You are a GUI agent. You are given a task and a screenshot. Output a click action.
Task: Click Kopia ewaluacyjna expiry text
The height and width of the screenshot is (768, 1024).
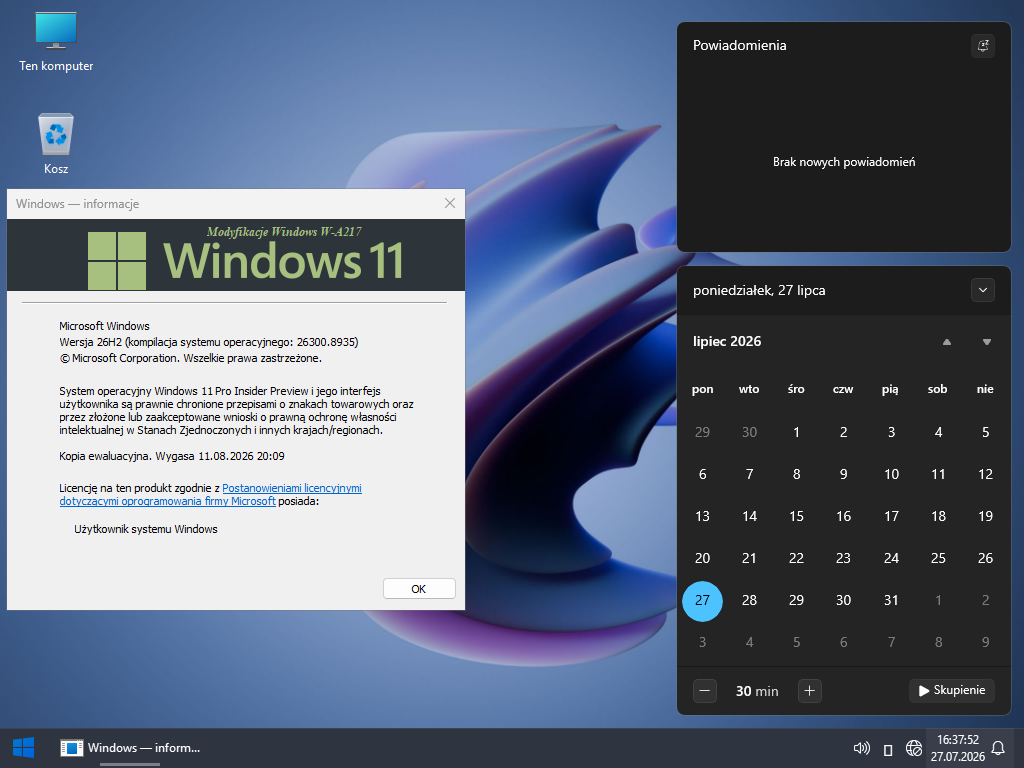pos(172,456)
